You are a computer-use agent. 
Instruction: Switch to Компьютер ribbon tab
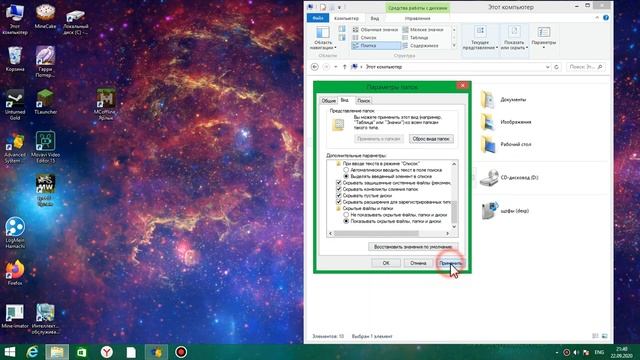(x=346, y=18)
